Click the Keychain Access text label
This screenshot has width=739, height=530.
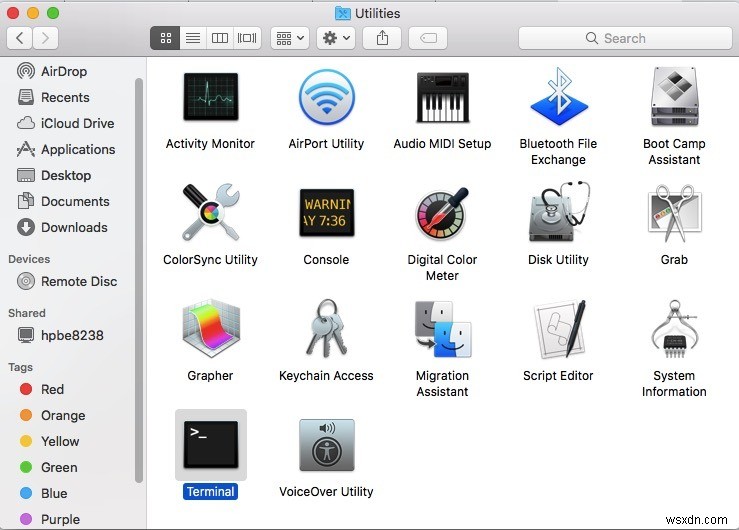pyautogui.click(x=326, y=375)
